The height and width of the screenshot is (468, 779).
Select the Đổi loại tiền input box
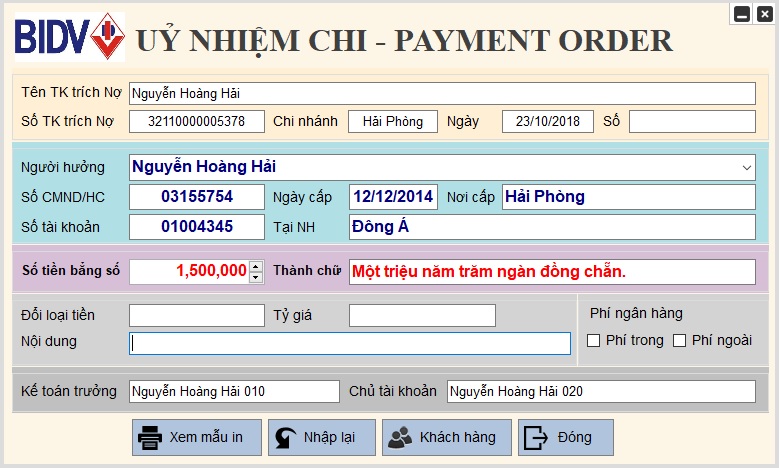click(x=197, y=316)
